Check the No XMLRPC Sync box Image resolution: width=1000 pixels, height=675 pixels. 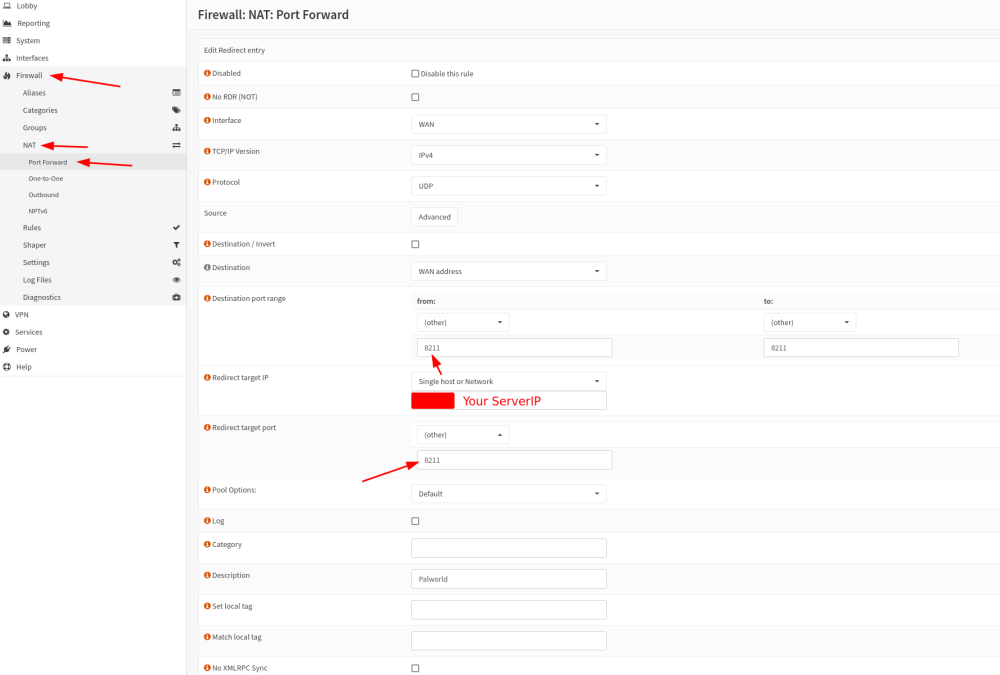click(415, 668)
